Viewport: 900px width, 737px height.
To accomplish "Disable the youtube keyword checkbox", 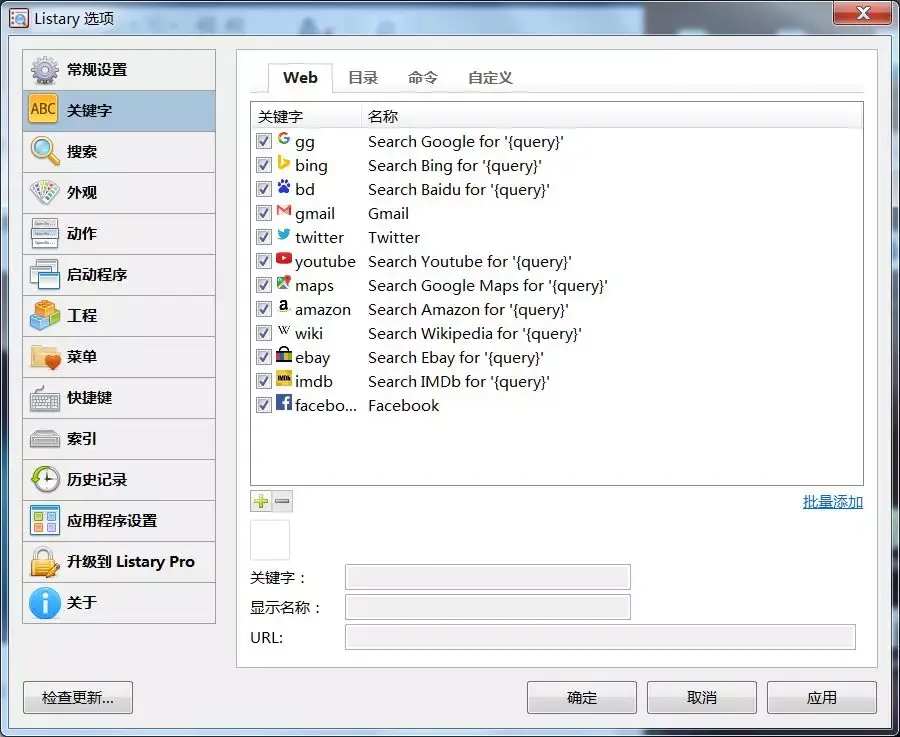I will coord(263,261).
